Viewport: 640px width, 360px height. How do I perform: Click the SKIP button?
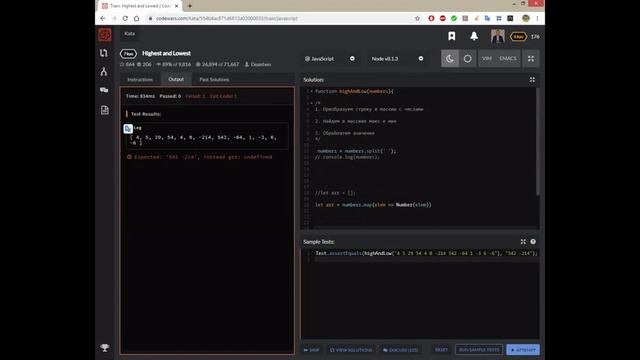311,350
